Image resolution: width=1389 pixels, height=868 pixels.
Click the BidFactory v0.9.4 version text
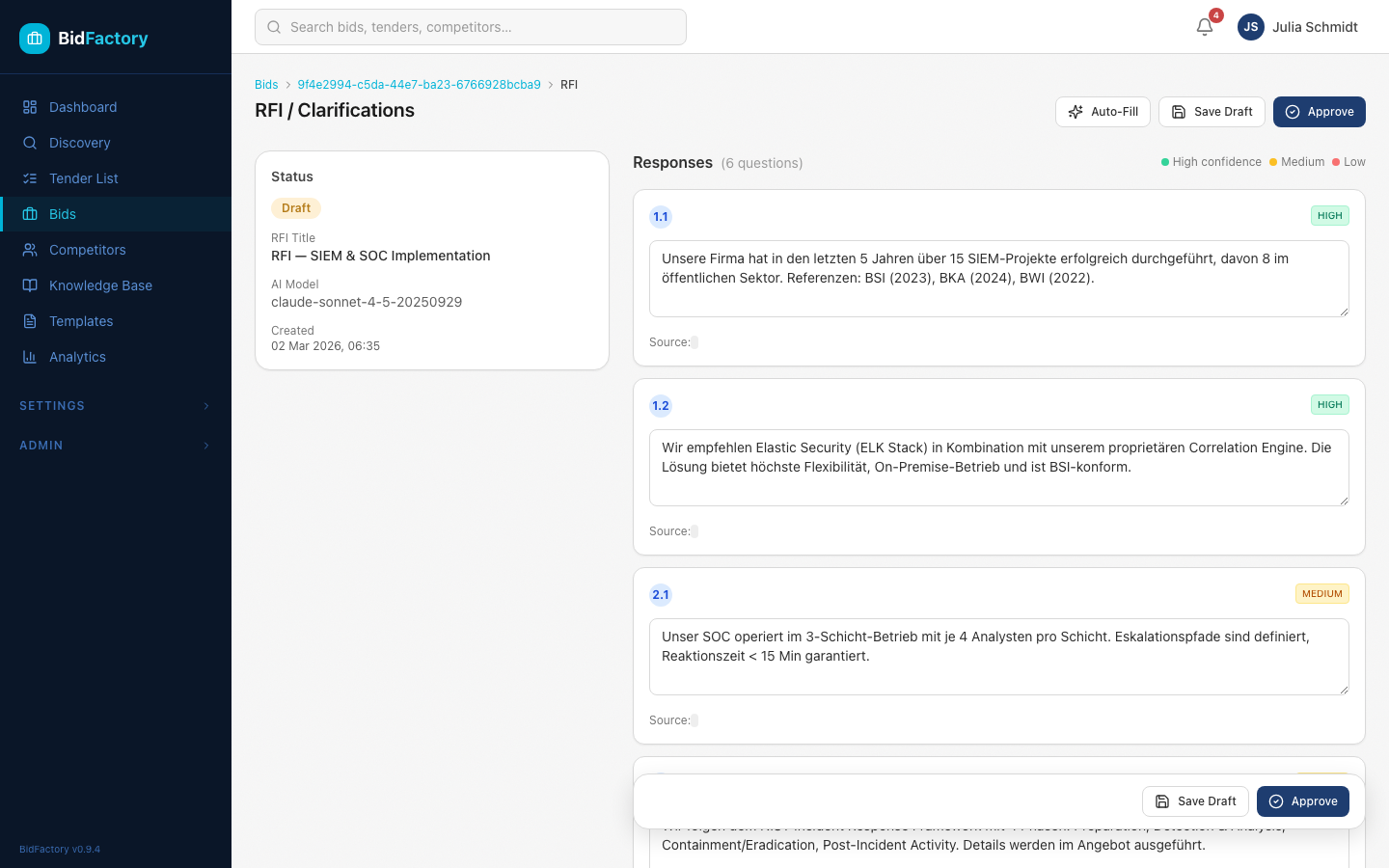(x=60, y=850)
